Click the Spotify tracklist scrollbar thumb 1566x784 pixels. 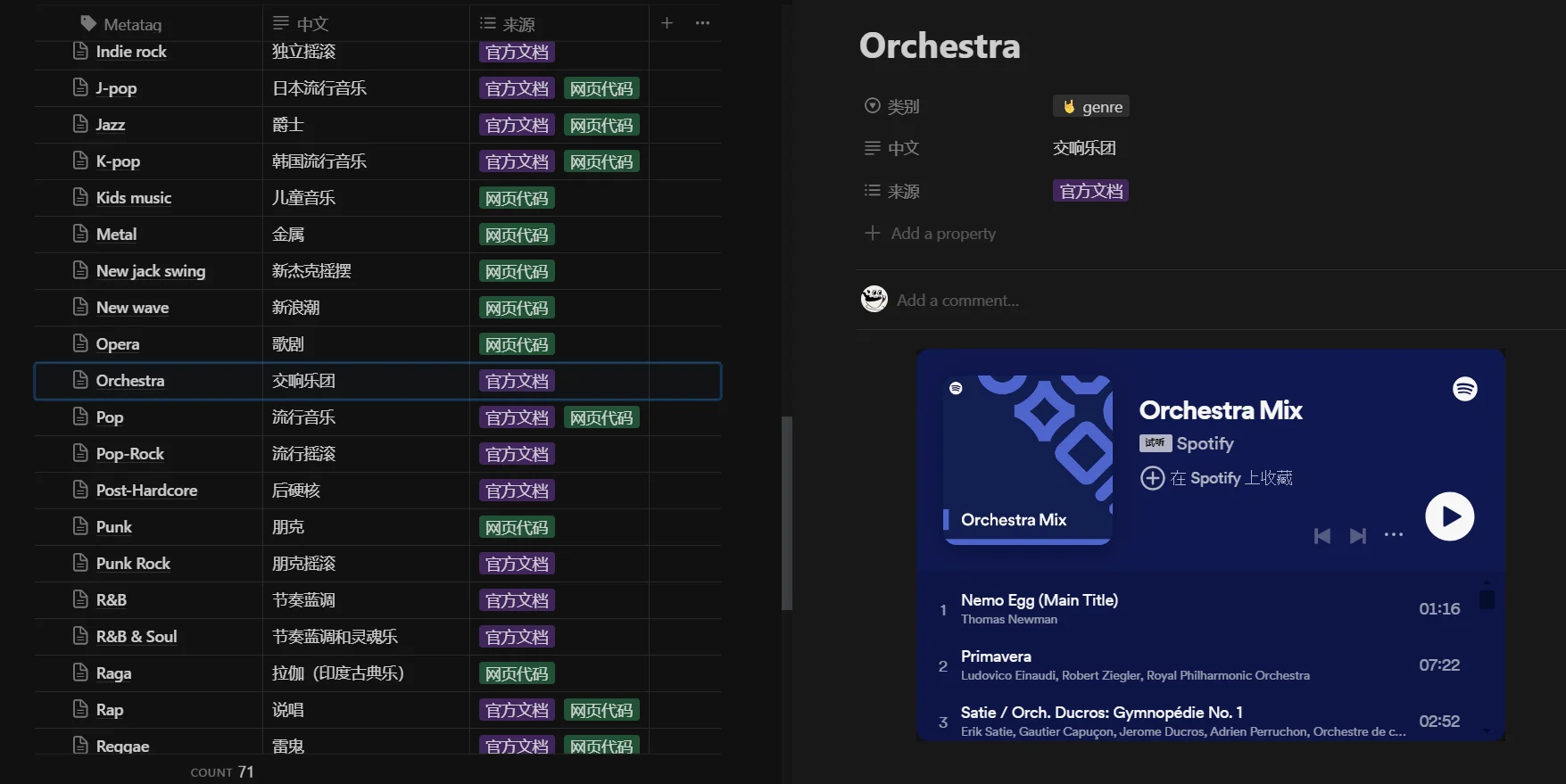1487,598
